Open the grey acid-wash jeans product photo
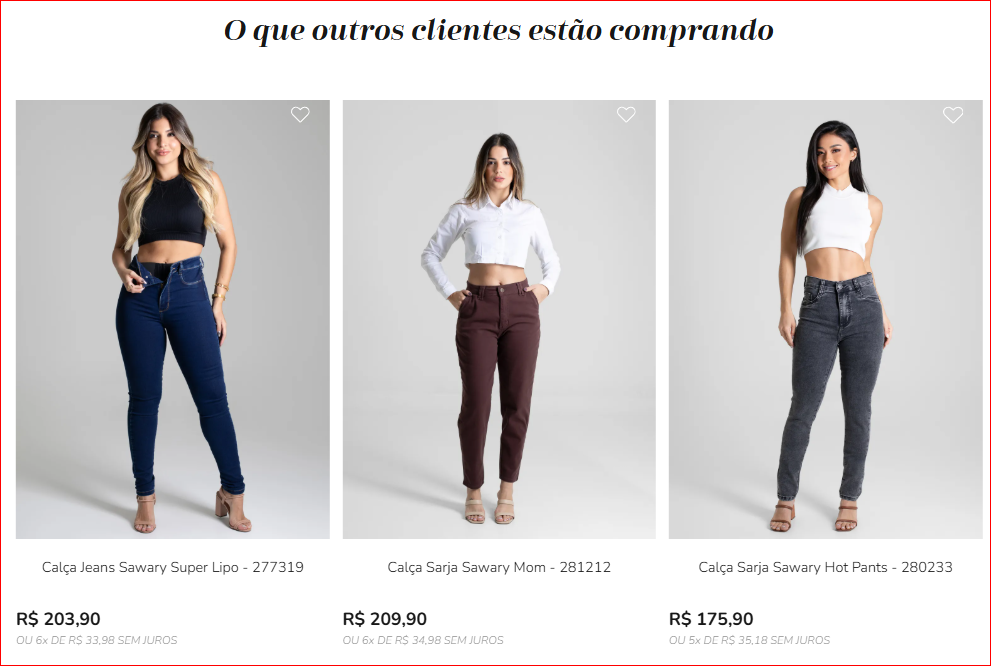Screen dimensions: 991x666 pyautogui.click(x=825, y=319)
